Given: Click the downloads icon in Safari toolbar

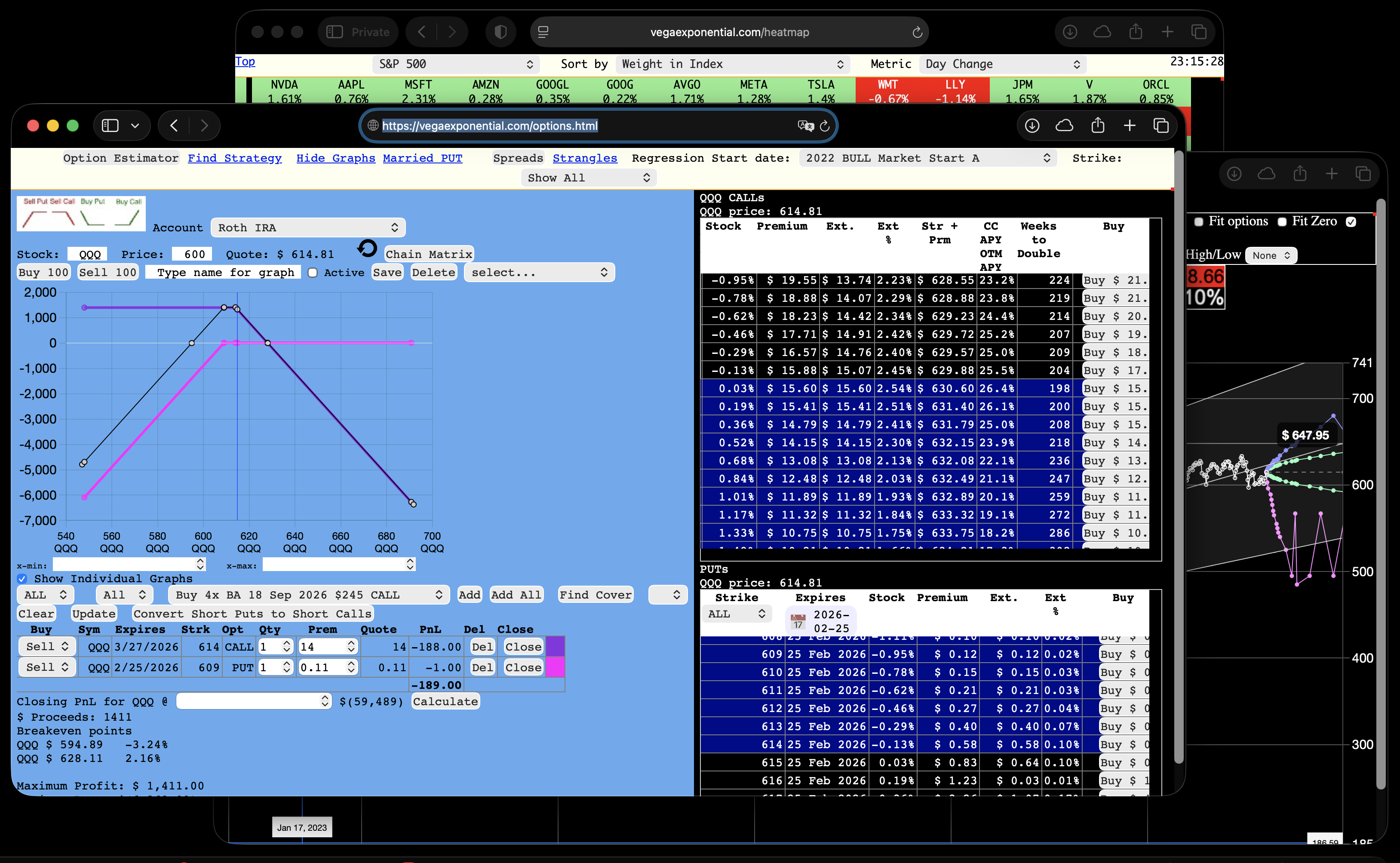Looking at the screenshot, I should point(1032,126).
